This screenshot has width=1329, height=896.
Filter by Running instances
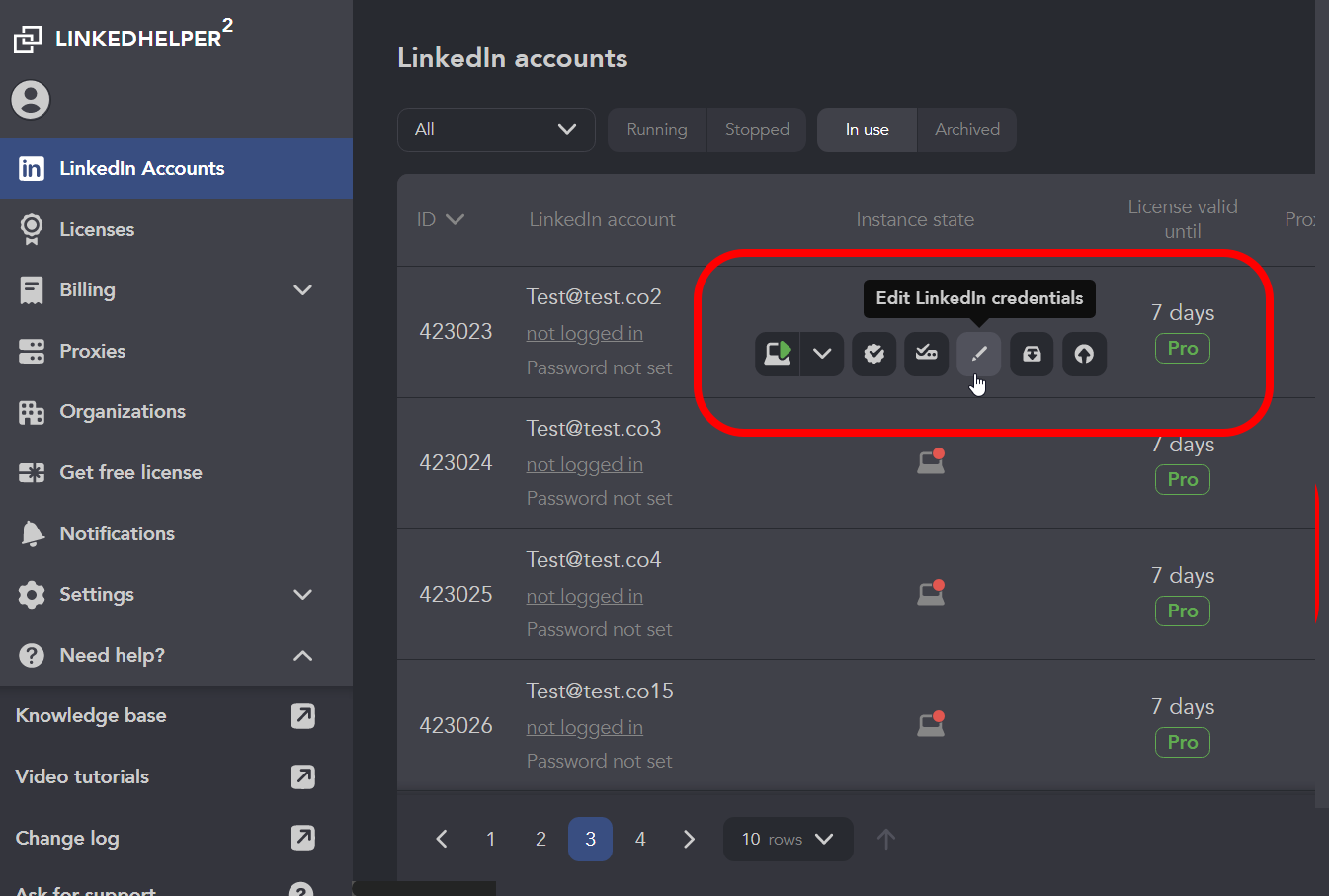click(x=657, y=129)
